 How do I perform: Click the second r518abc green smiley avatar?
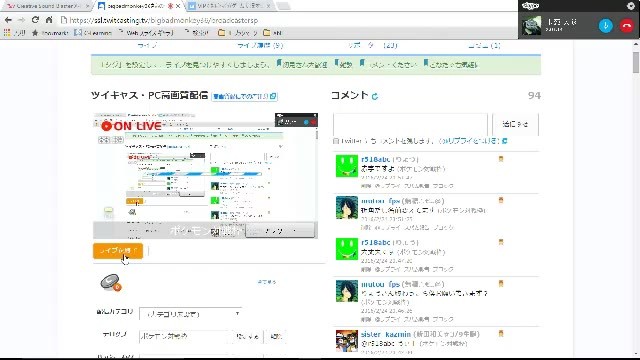click(347, 249)
